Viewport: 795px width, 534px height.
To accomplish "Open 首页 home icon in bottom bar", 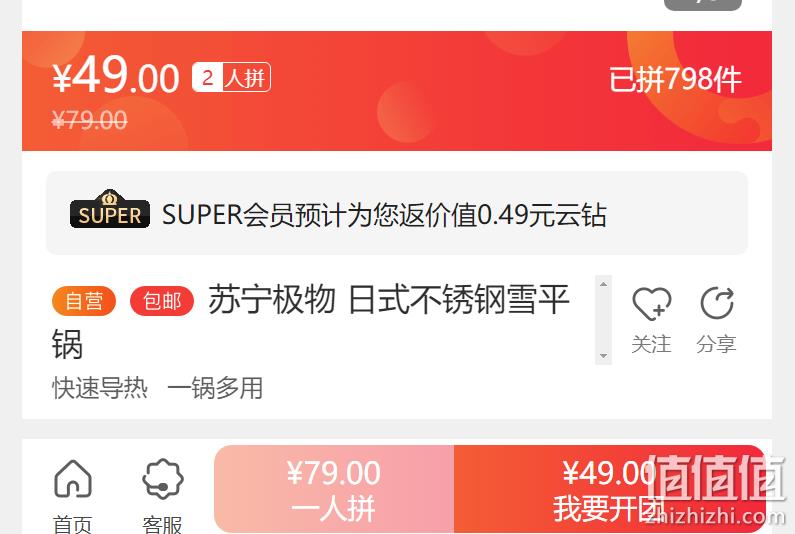I will point(73,479).
